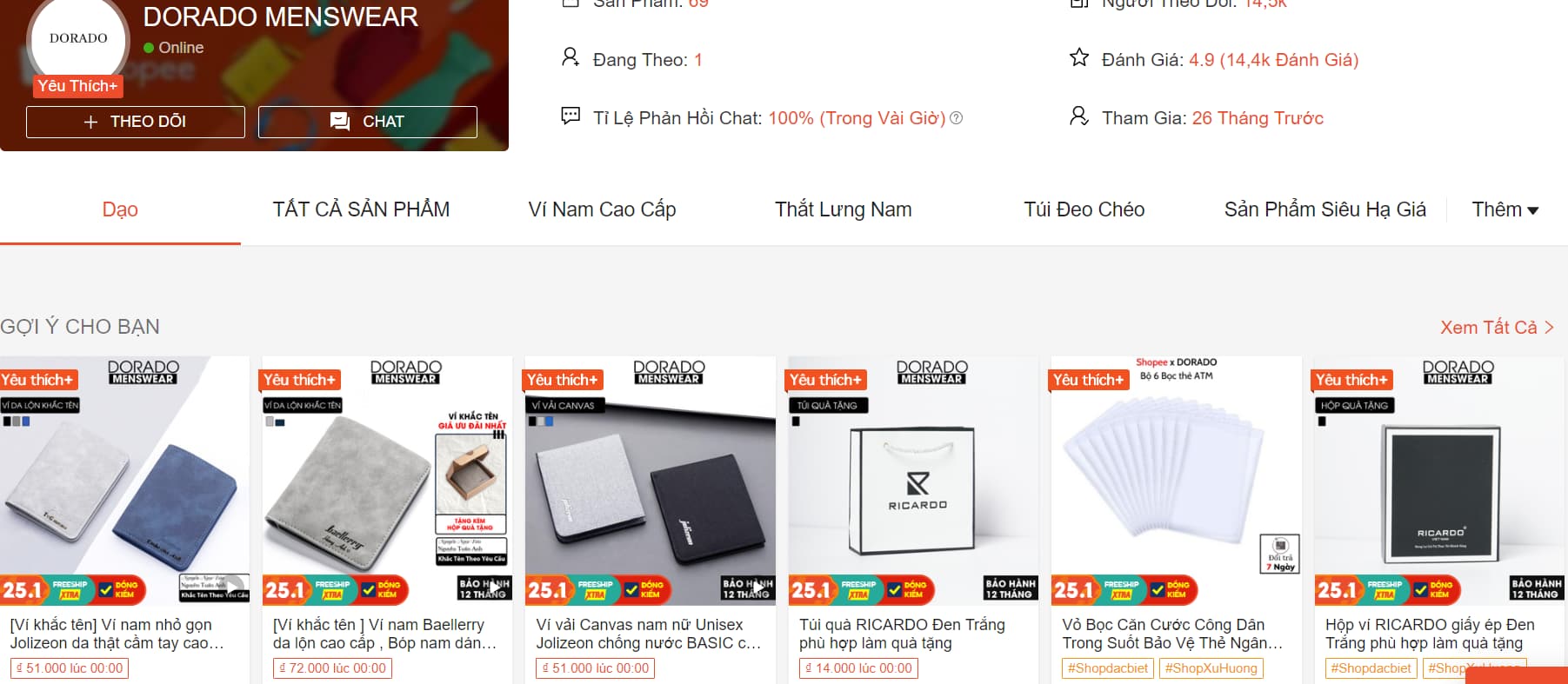Play video on the Jolizeon Canvas wallet thumbnail

[759, 587]
